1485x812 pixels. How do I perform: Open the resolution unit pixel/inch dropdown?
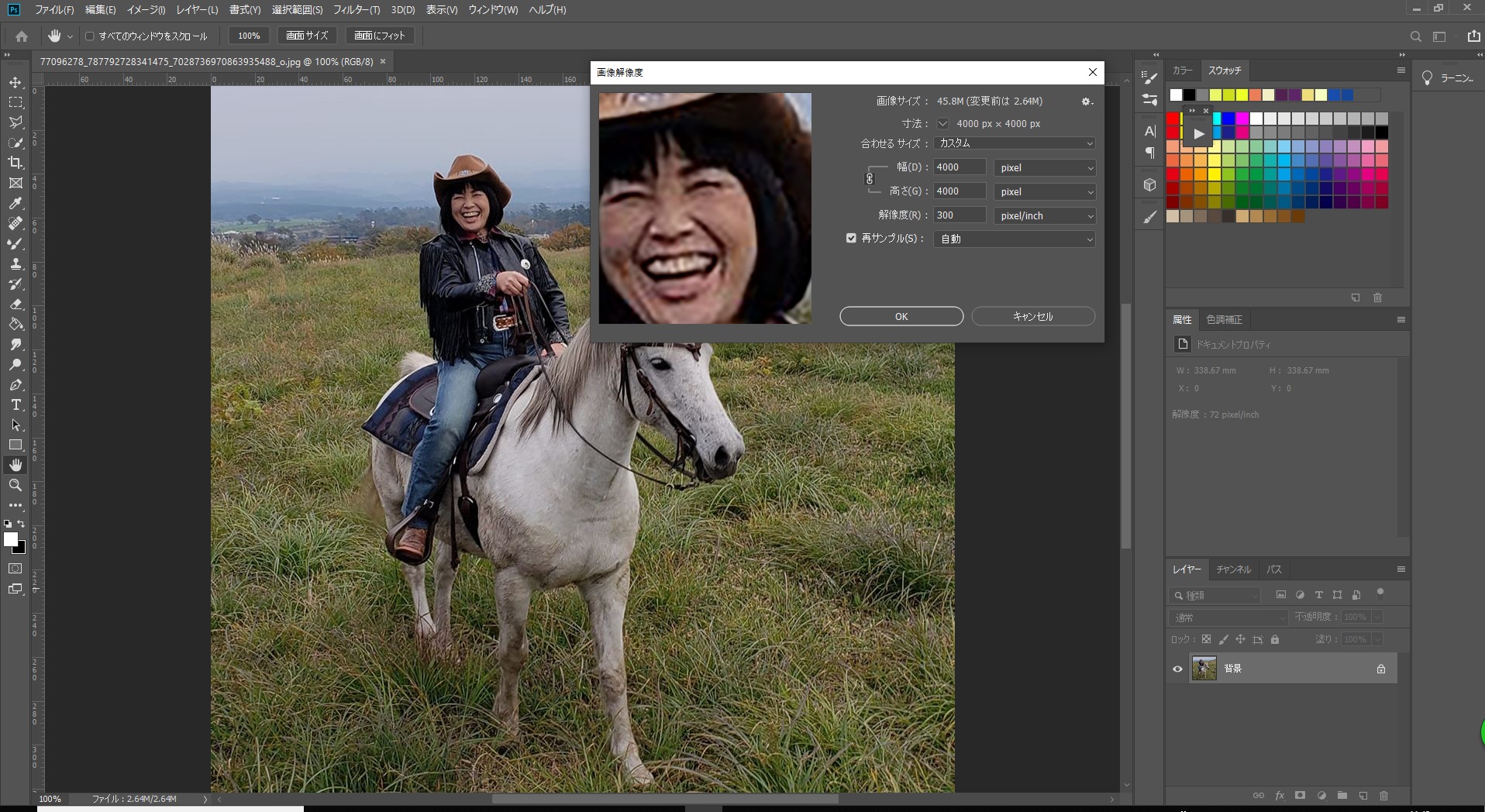[x=1044, y=215]
